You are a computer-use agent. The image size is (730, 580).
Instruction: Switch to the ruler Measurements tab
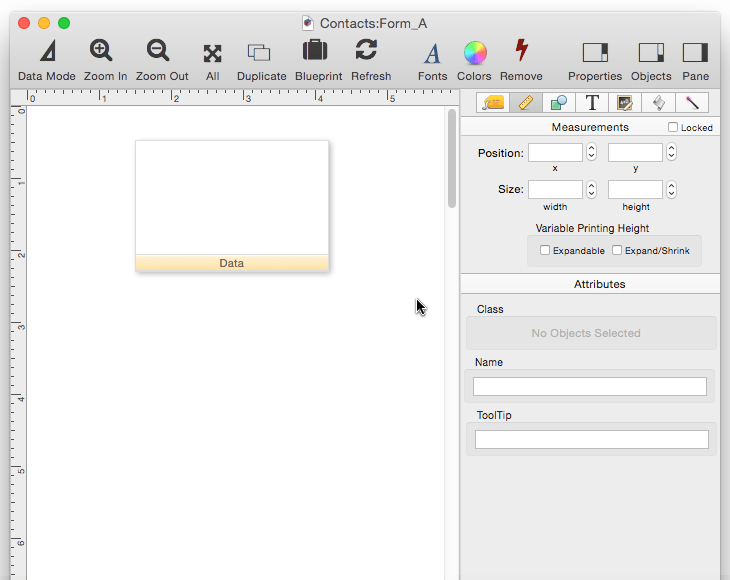[526, 102]
